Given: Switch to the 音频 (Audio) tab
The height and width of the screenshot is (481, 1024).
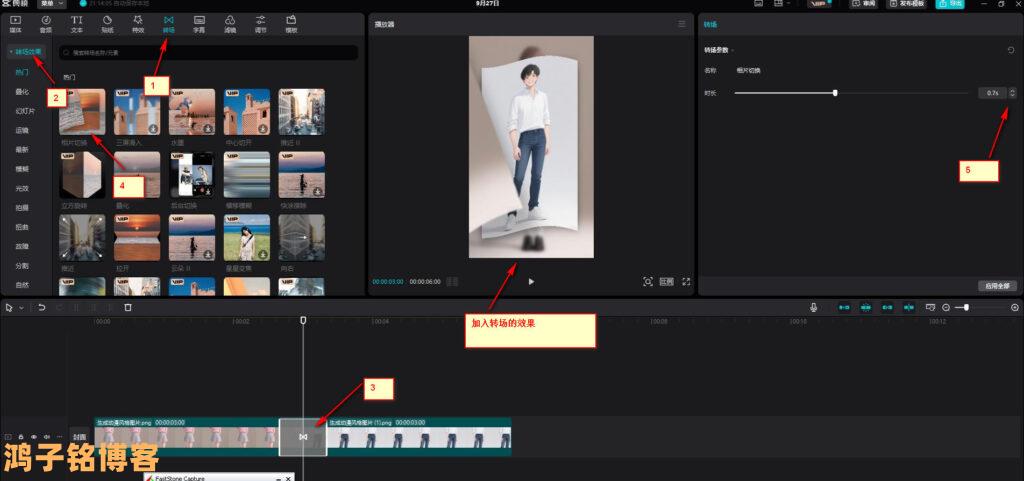Looking at the screenshot, I should [46, 23].
